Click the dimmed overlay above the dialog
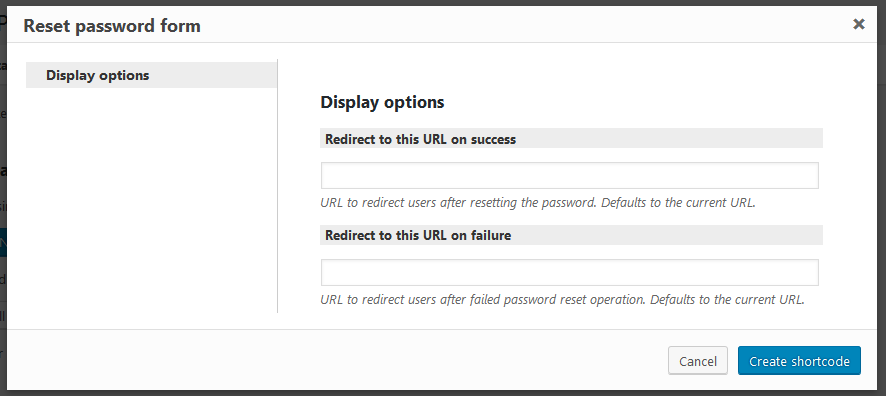 tap(443, 3)
